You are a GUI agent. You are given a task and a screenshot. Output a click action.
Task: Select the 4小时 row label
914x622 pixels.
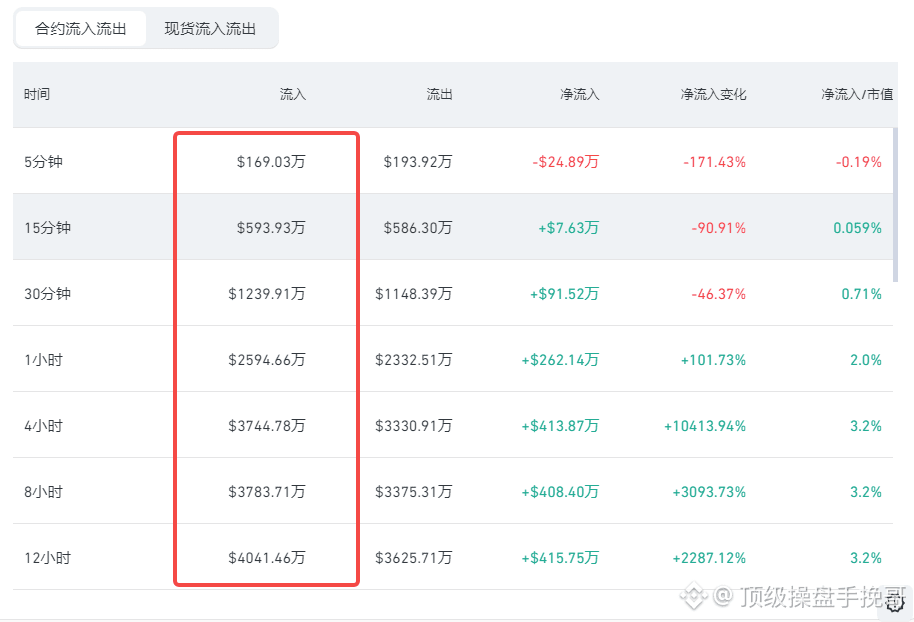[x=43, y=426]
